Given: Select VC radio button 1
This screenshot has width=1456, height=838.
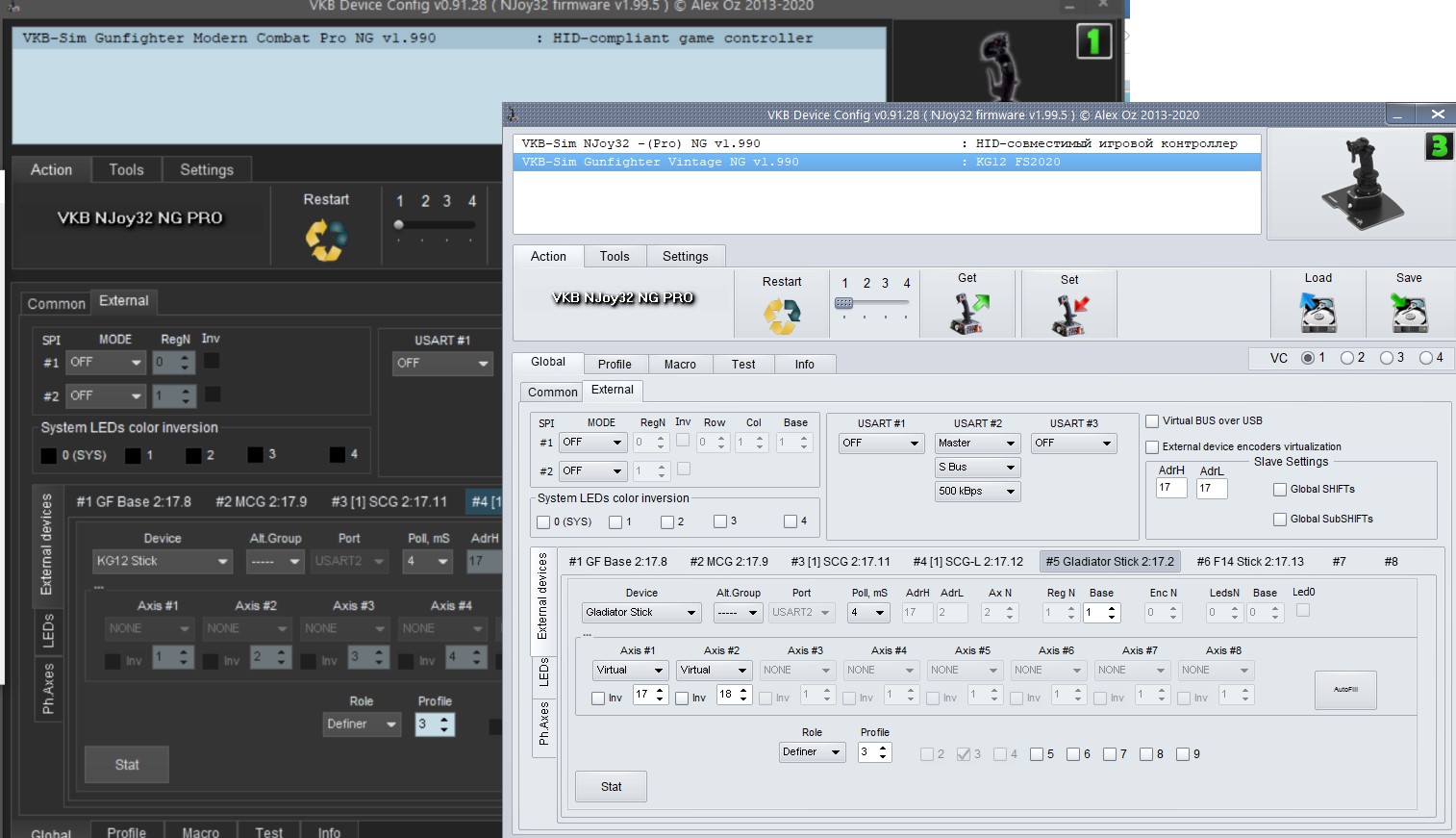Looking at the screenshot, I should tap(1308, 358).
